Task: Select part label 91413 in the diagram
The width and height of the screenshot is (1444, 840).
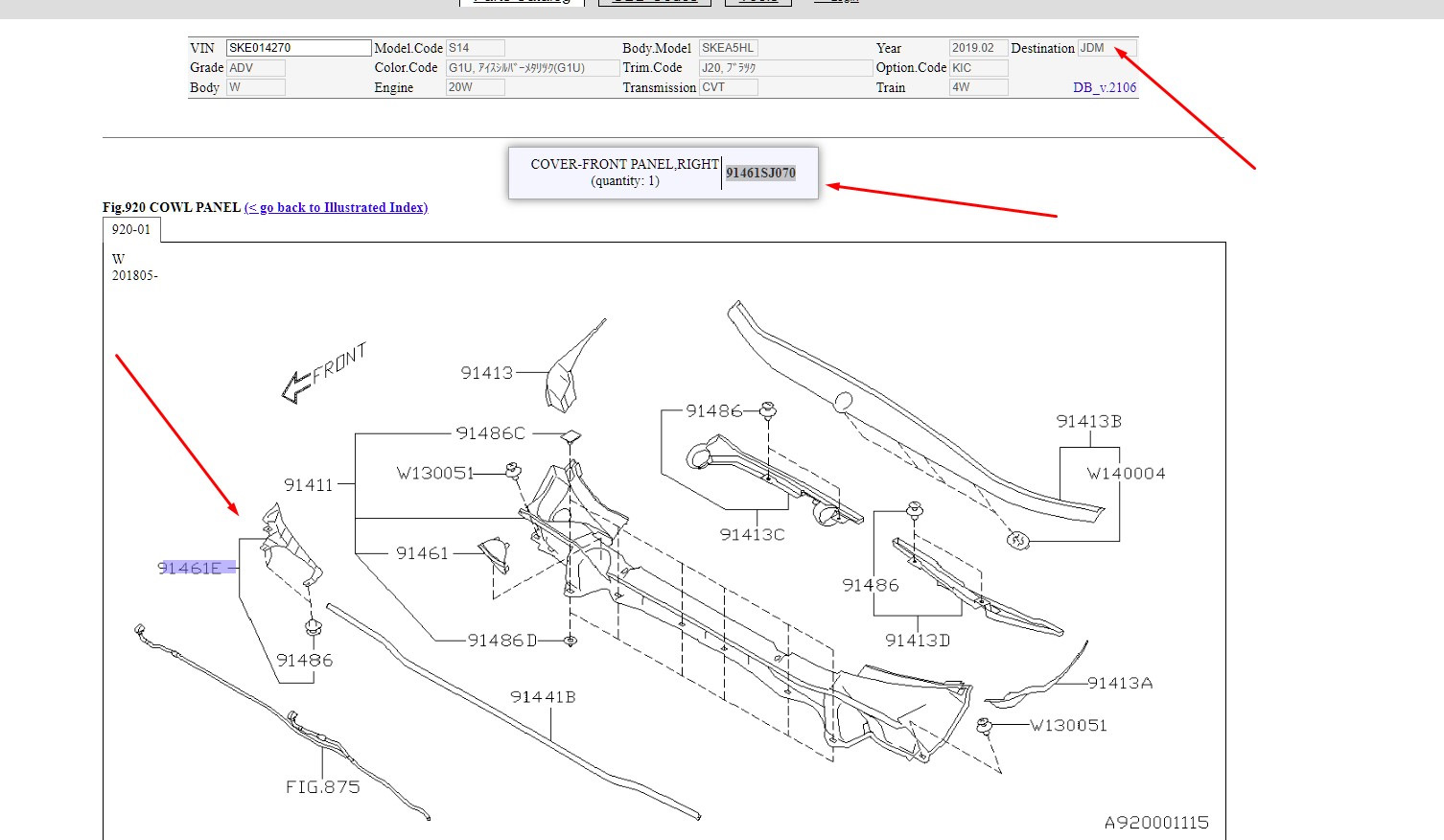Action: pos(486,373)
